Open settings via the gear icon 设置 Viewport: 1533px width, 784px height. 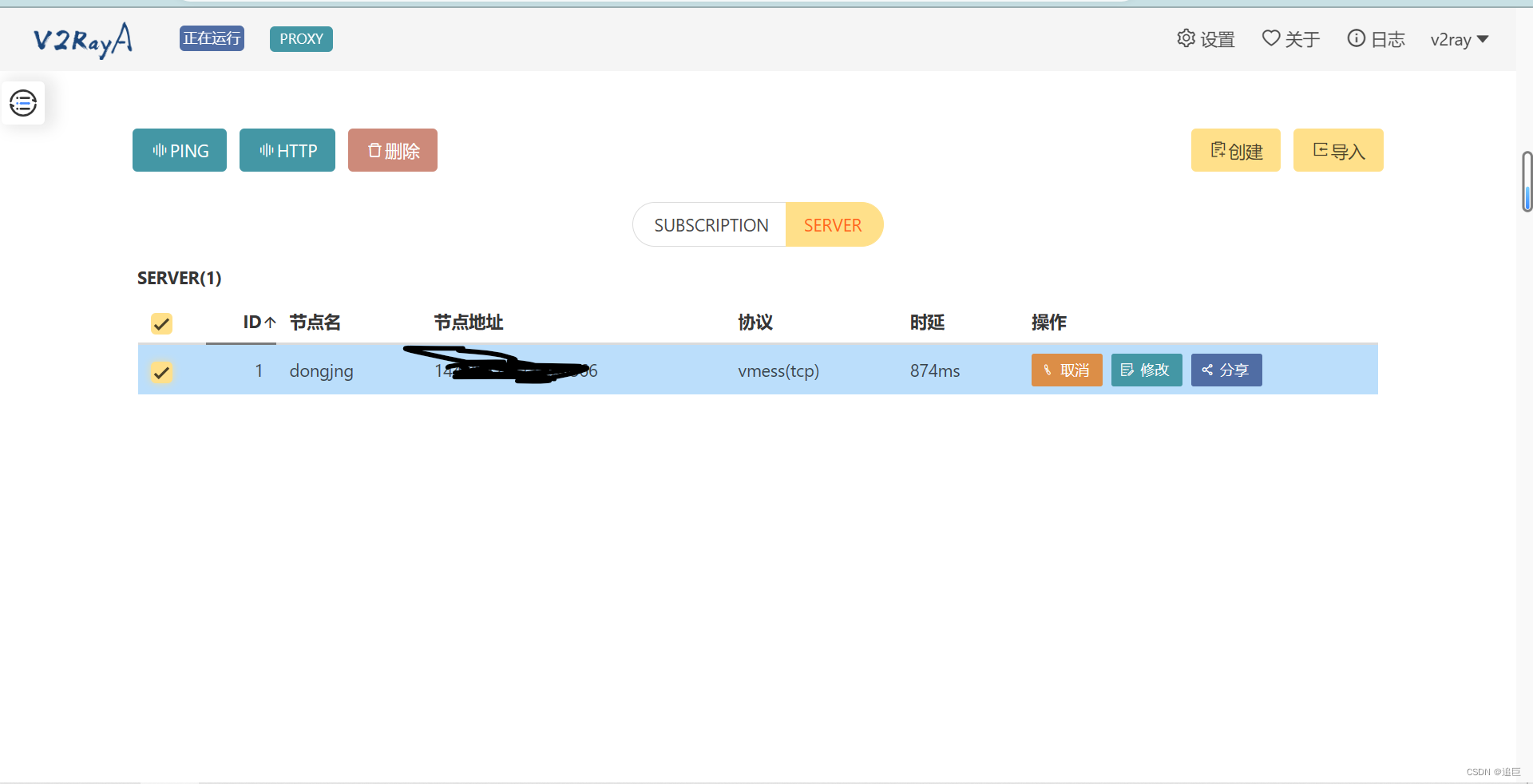tap(1206, 39)
